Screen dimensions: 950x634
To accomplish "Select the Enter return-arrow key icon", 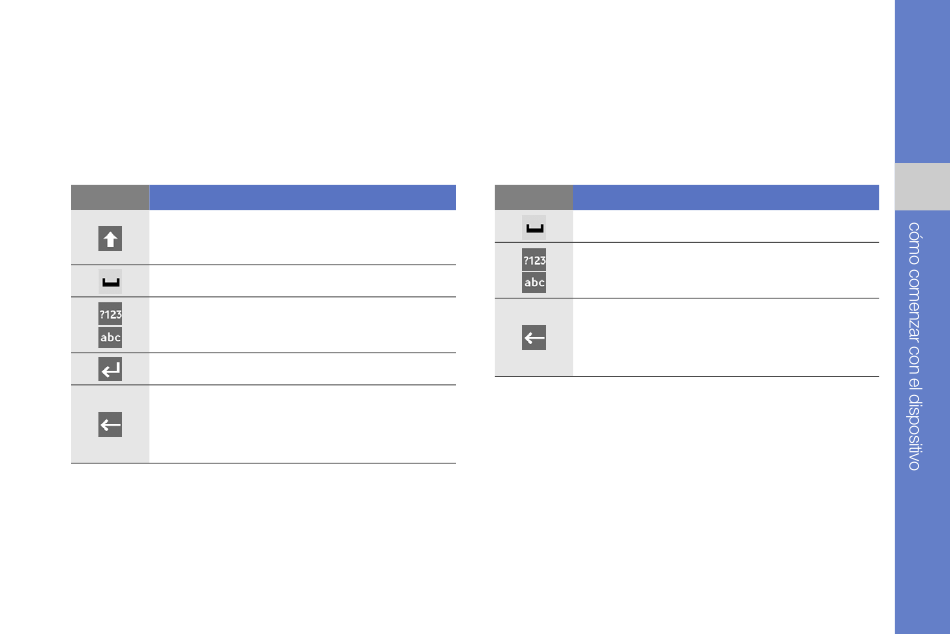I will click(x=110, y=369).
